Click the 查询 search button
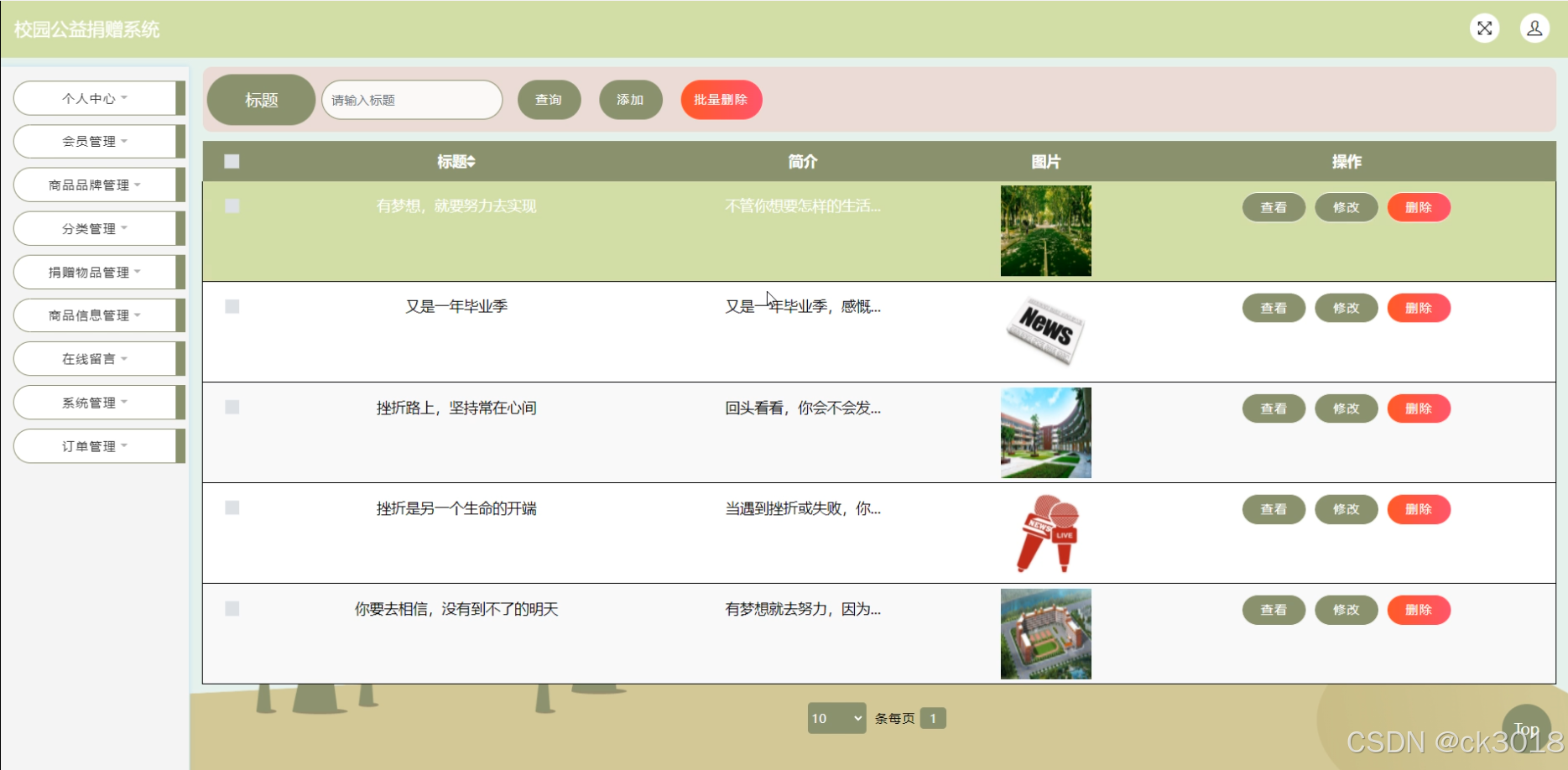The image size is (1568, 770). (549, 100)
